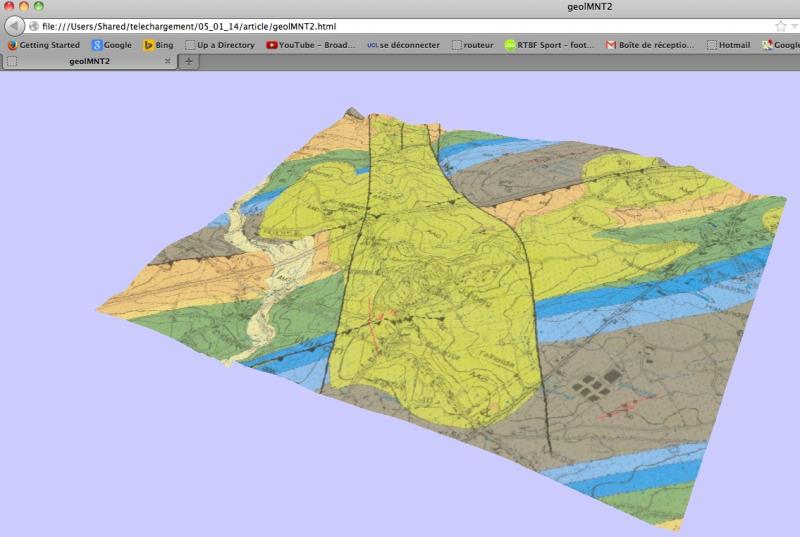Click the browser back arrow button
Image resolution: width=800 pixels, height=537 pixels.
click(14, 26)
